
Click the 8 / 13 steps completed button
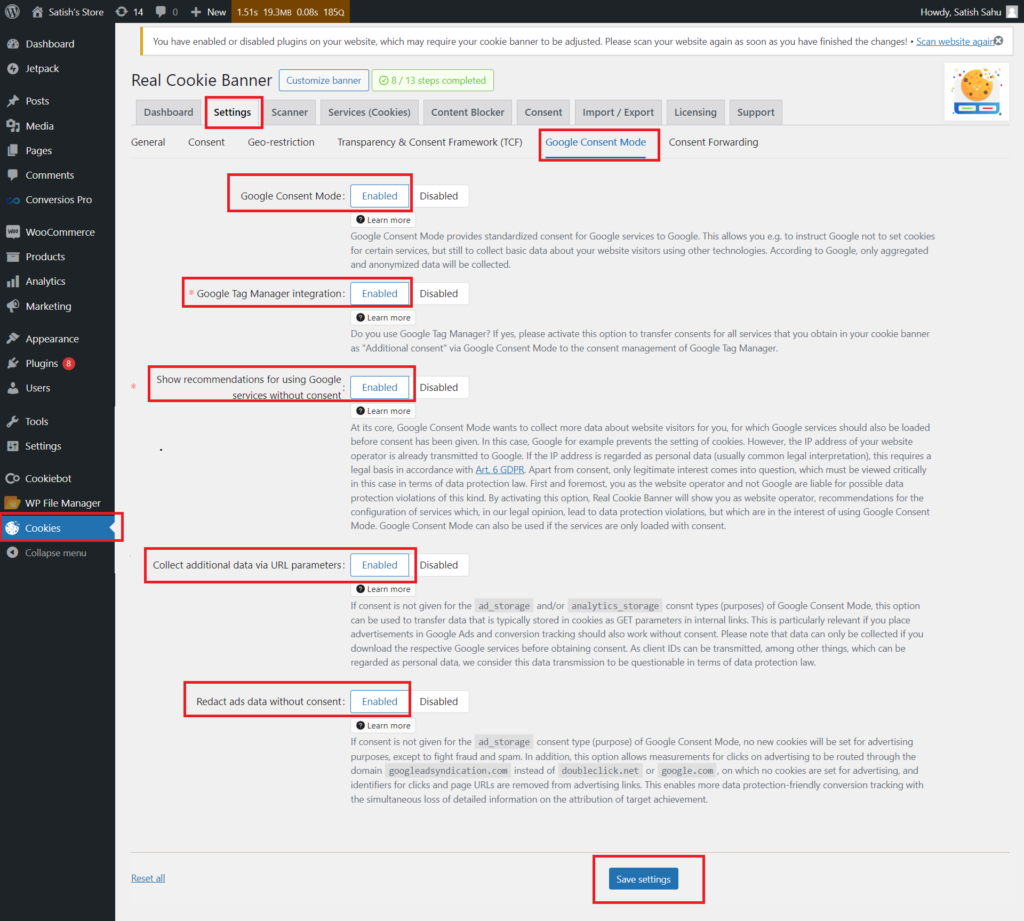pyautogui.click(x=433, y=80)
